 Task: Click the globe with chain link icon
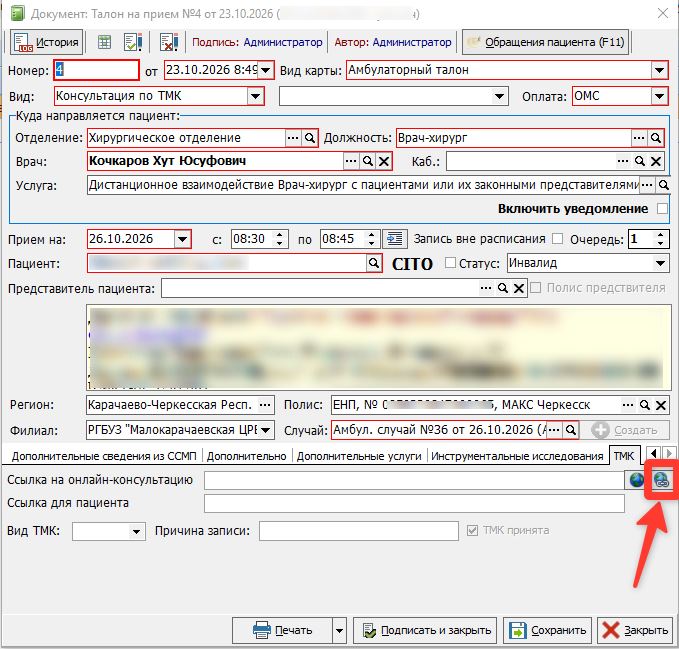click(661, 480)
